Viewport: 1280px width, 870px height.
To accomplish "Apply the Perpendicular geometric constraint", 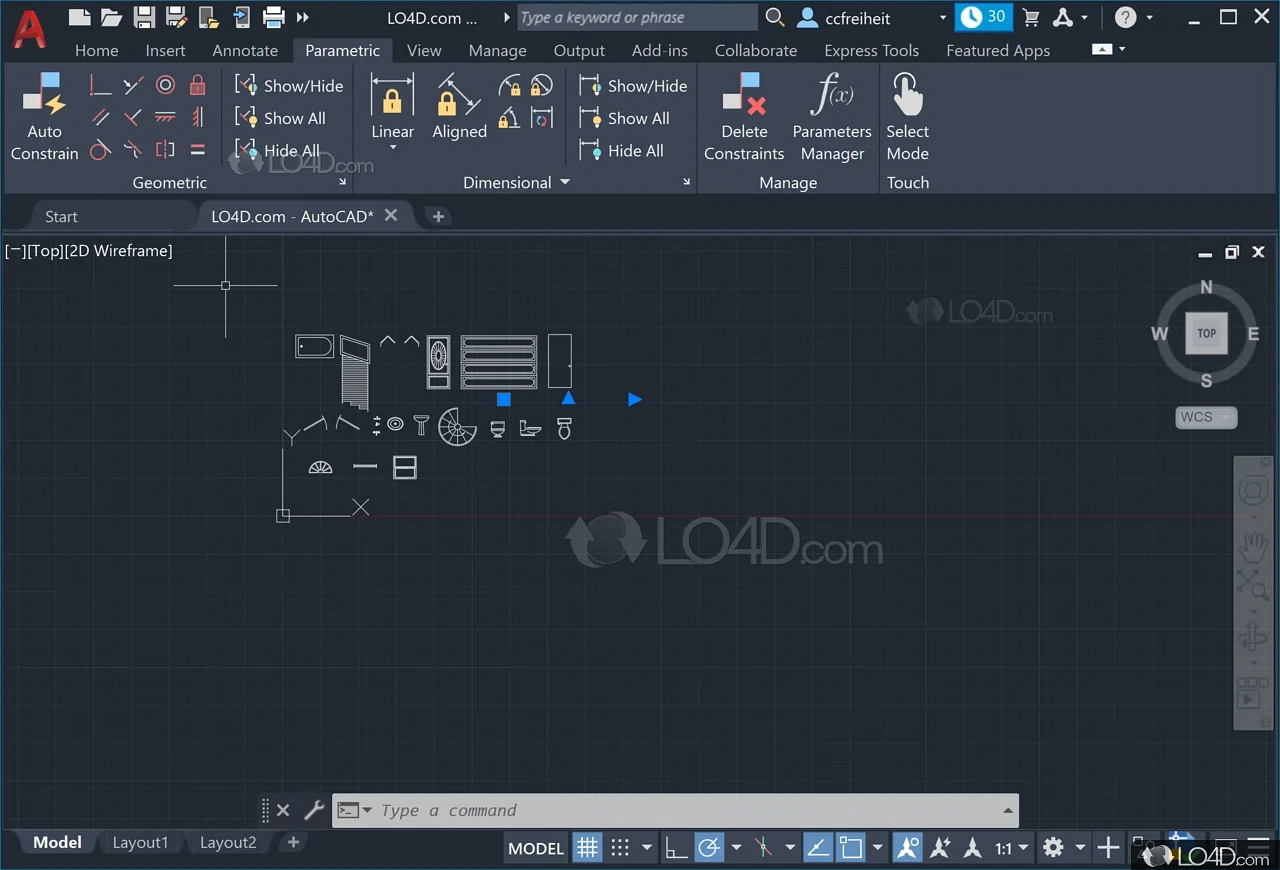I will pyautogui.click(x=100, y=85).
